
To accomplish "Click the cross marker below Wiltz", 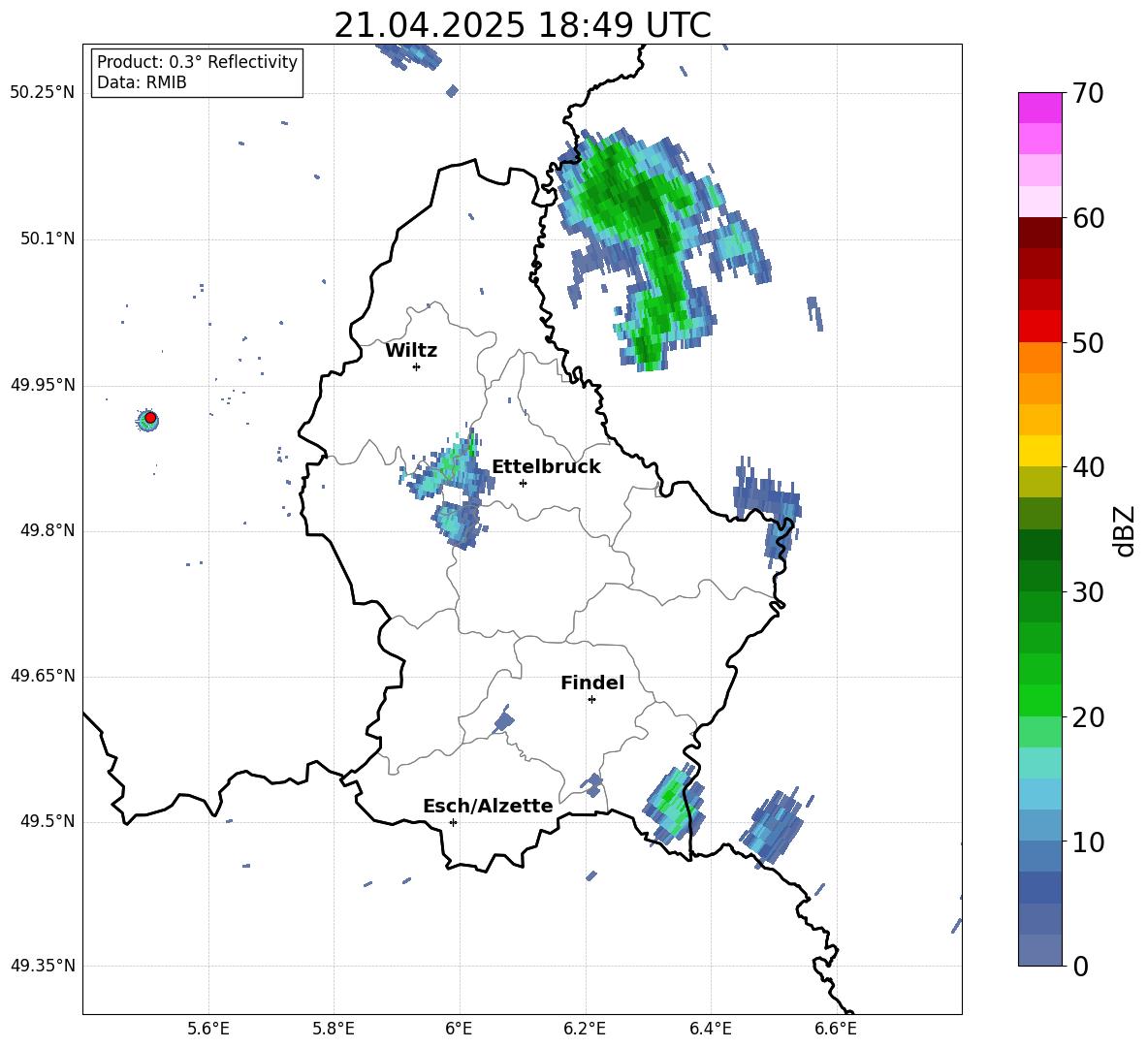I will 417,366.
